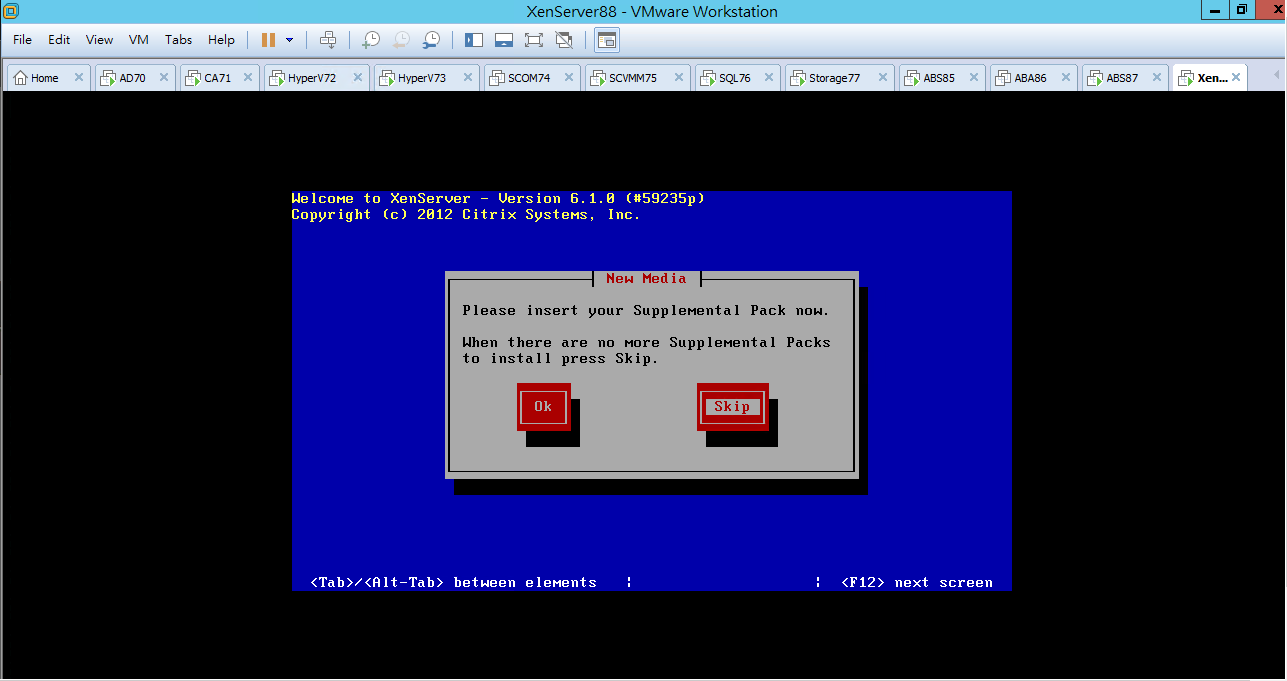
Task: Switch to the SCOM74 tab
Action: point(531,78)
